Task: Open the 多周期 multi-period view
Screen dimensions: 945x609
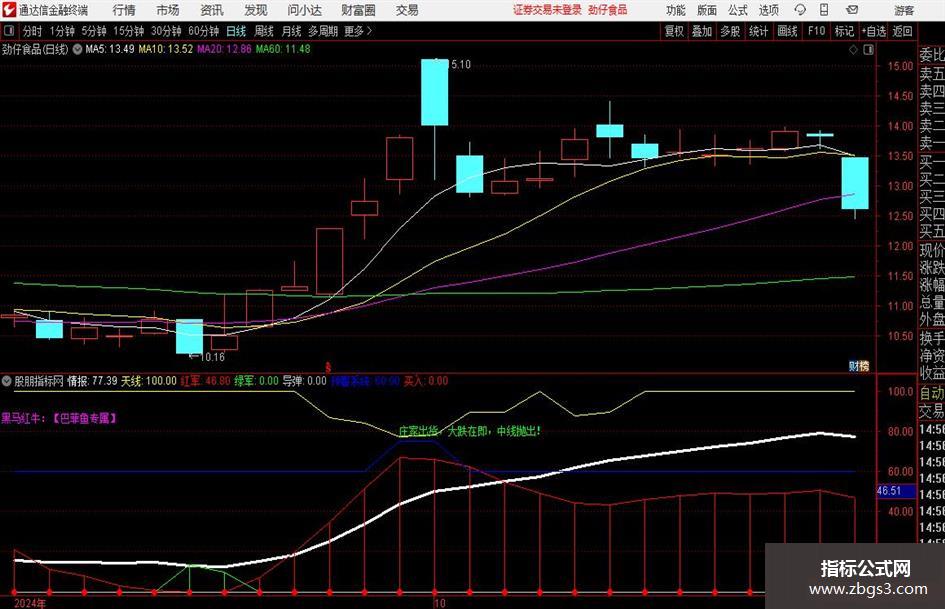Action: point(323,31)
